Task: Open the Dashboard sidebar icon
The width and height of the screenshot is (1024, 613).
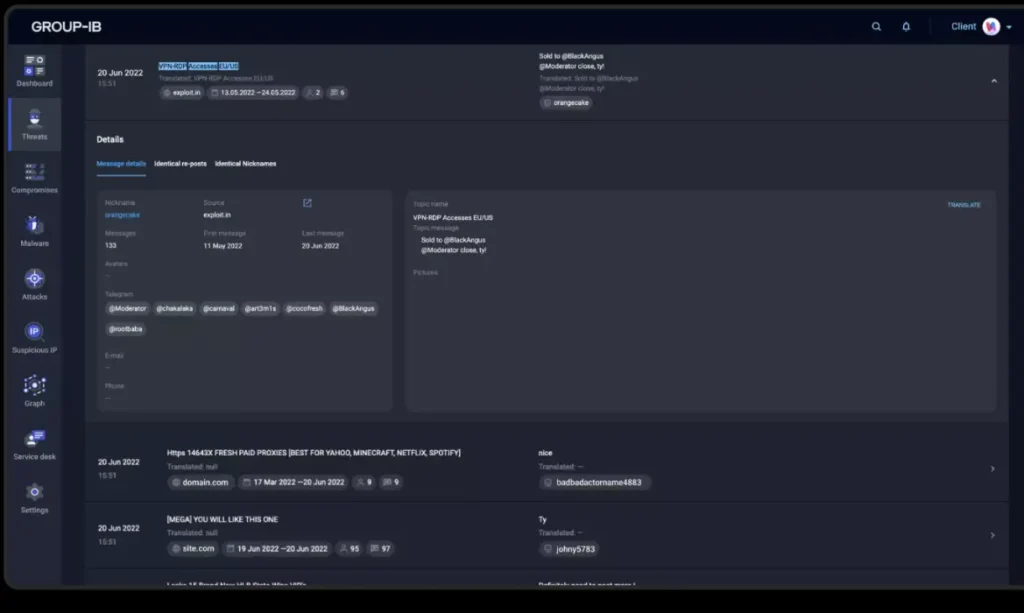Action: [34, 67]
